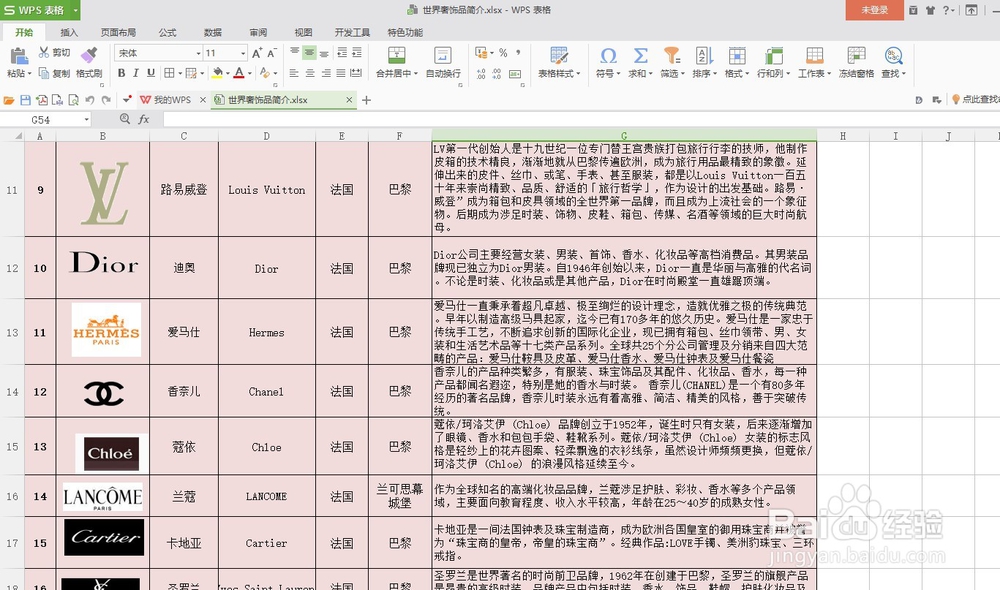Click the Wrap Text (自动换行) button
Image resolution: width=1000 pixels, height=590 pixels.
[443, 62]
